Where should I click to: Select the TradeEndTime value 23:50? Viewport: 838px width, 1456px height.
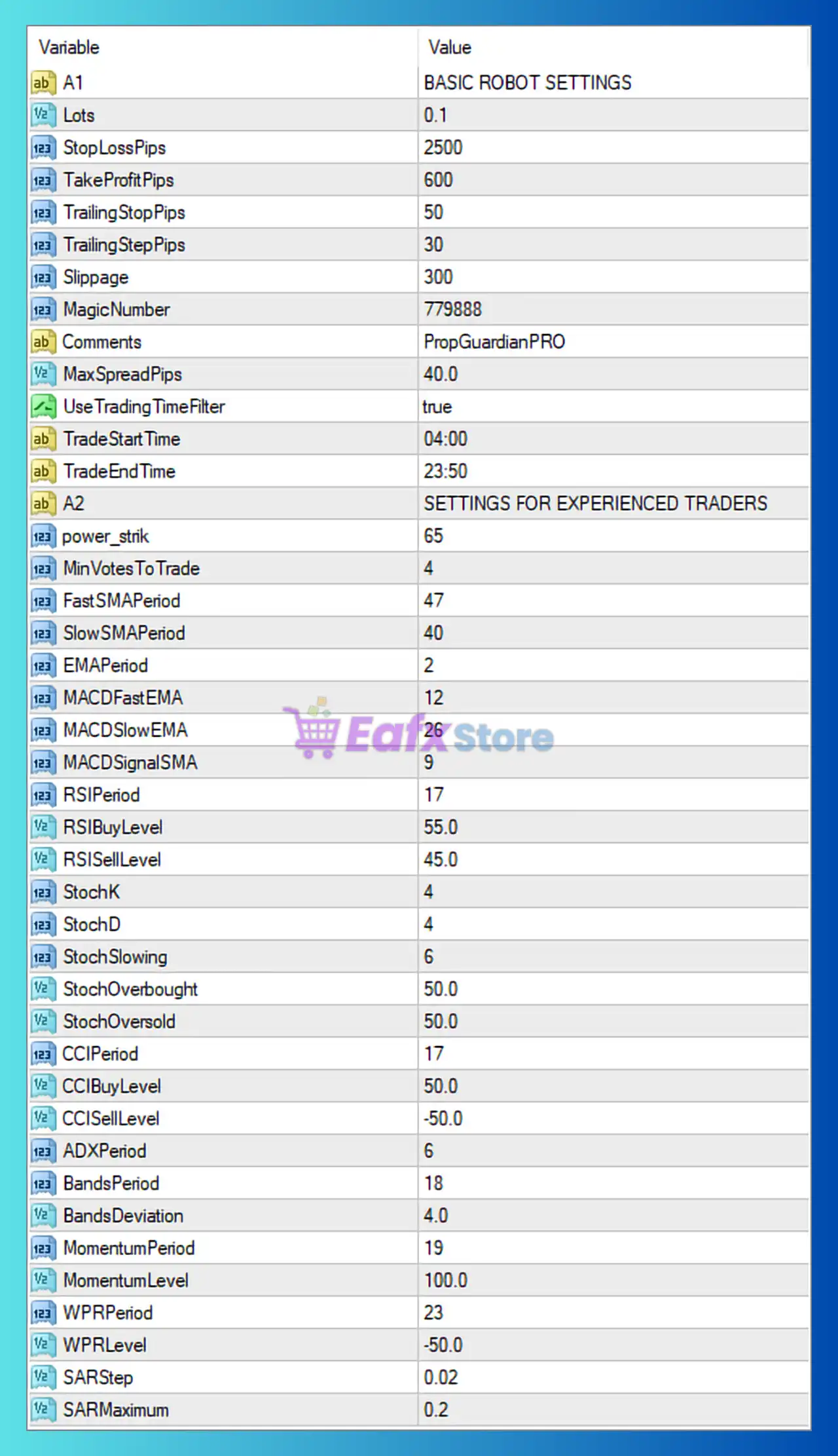445,471
